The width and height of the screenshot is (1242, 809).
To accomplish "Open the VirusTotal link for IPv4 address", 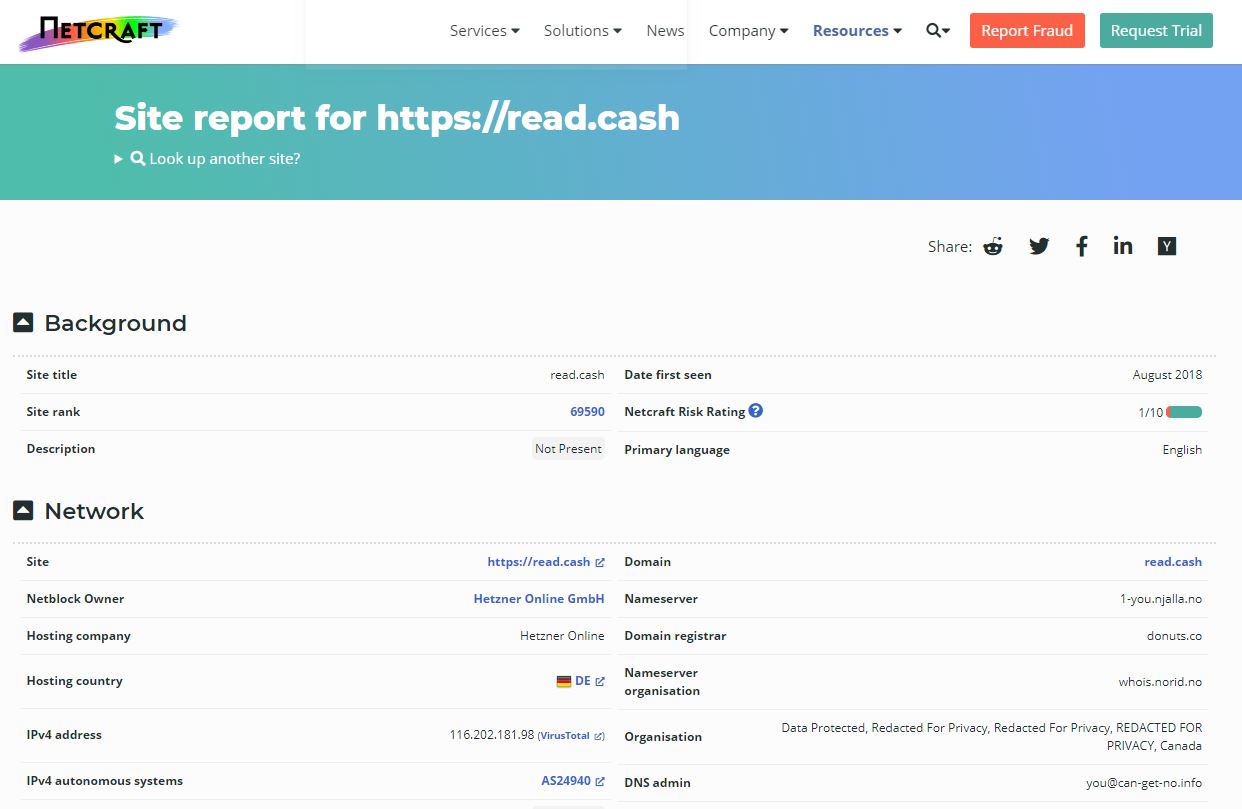I will pyautogui.click(x=566, y=736).
